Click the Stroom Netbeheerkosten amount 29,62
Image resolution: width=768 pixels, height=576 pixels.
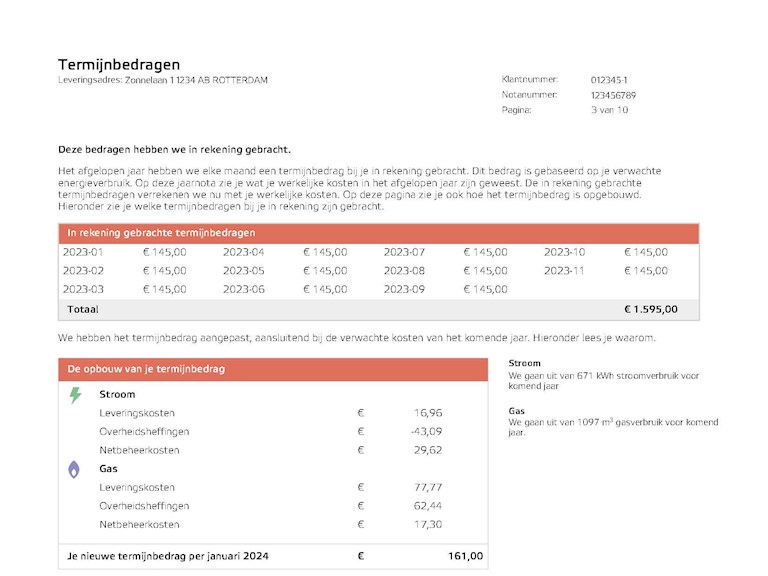point(426,450)
